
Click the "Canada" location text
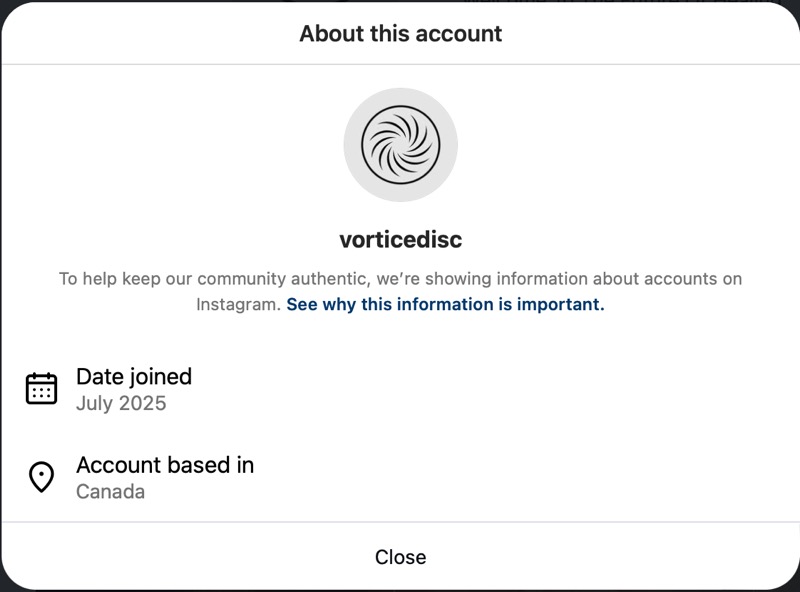point(110,492)
